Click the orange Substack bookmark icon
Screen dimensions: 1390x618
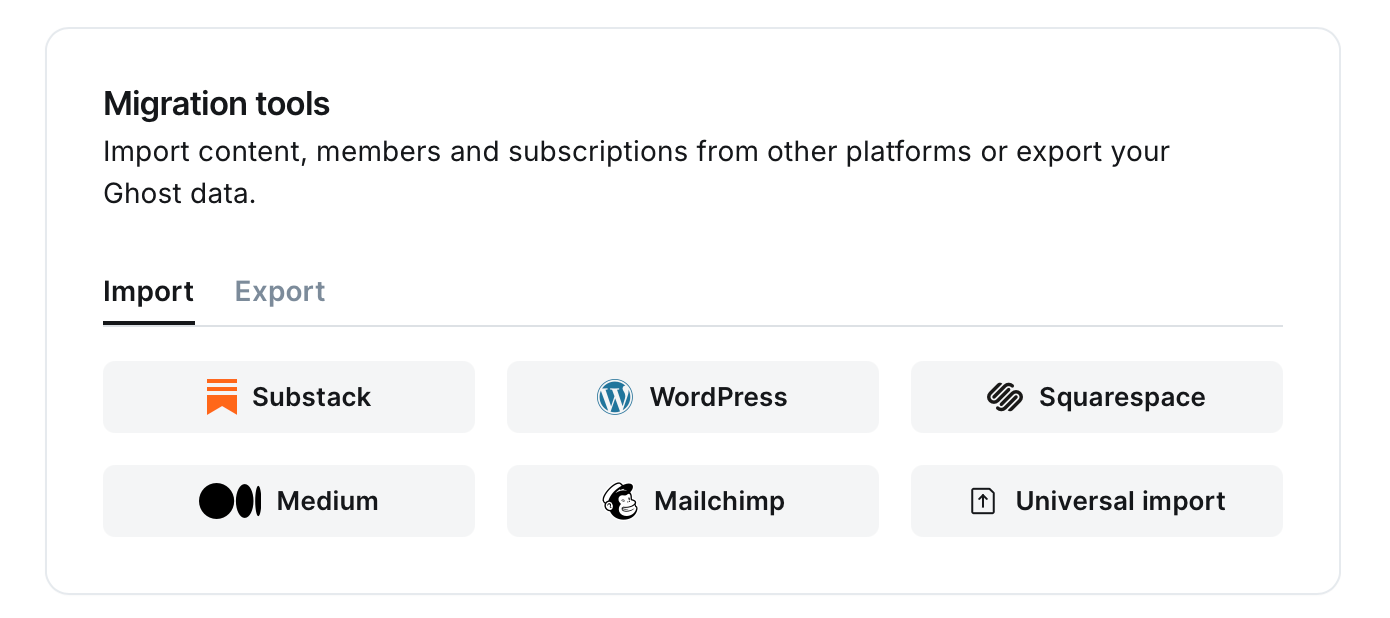pos(222,397)
